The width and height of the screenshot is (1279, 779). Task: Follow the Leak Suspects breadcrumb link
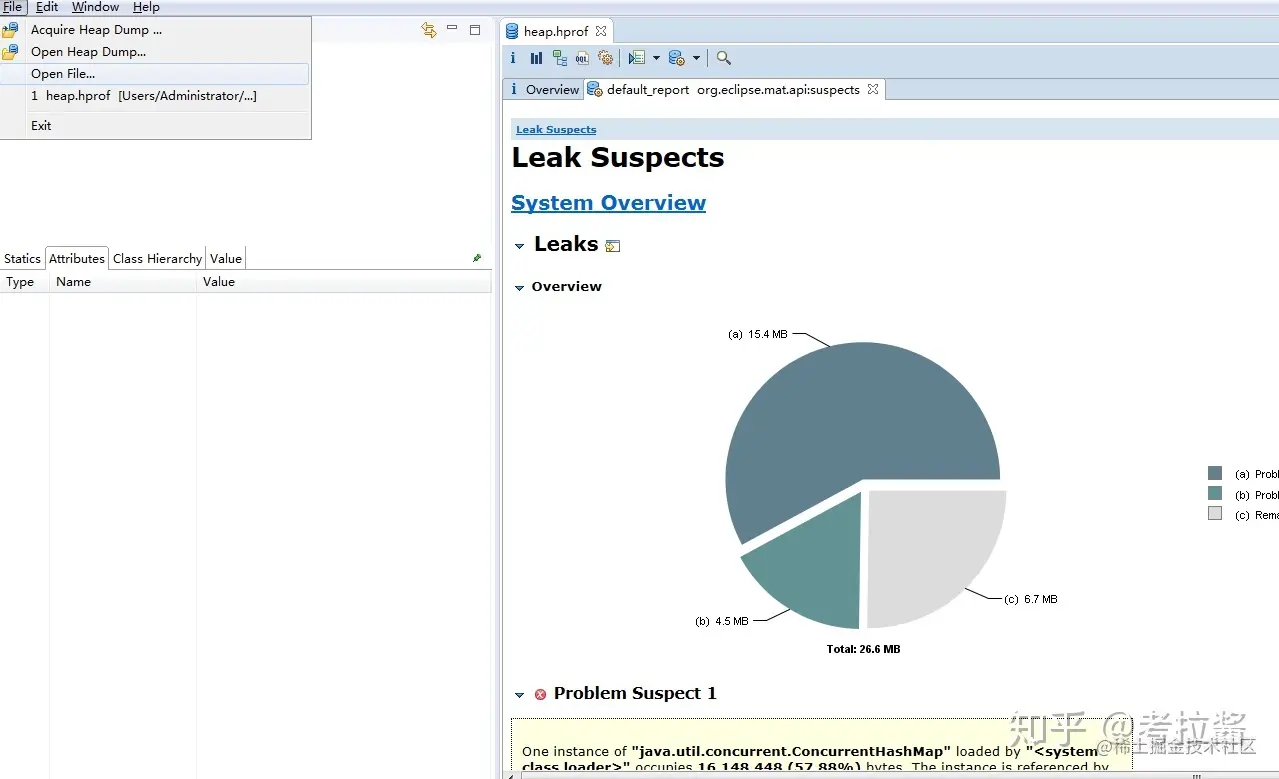556,130
